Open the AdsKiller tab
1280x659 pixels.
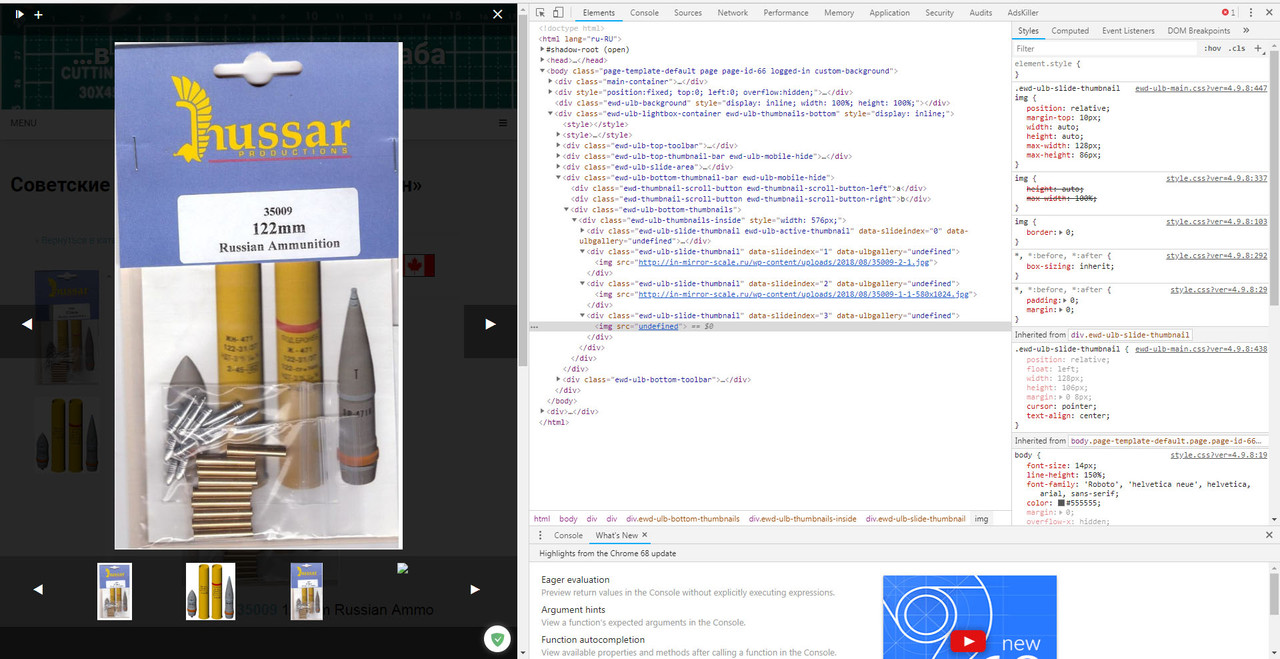tap(1024, 13)
